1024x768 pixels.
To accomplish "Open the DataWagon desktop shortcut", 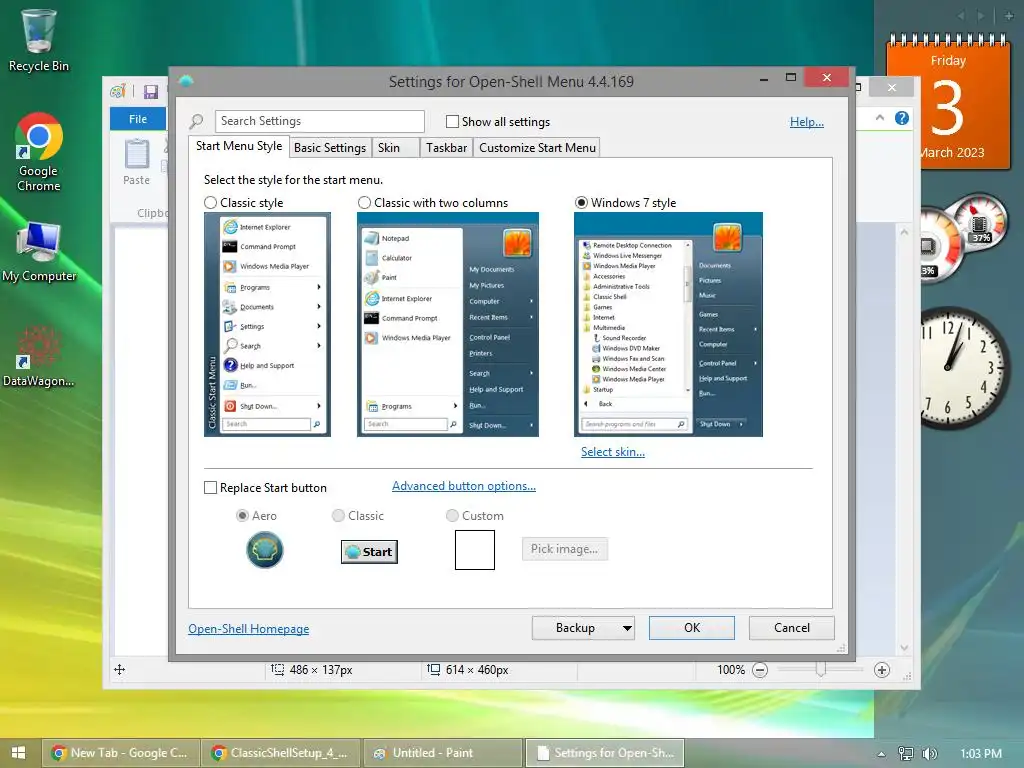I will (39, 357).
